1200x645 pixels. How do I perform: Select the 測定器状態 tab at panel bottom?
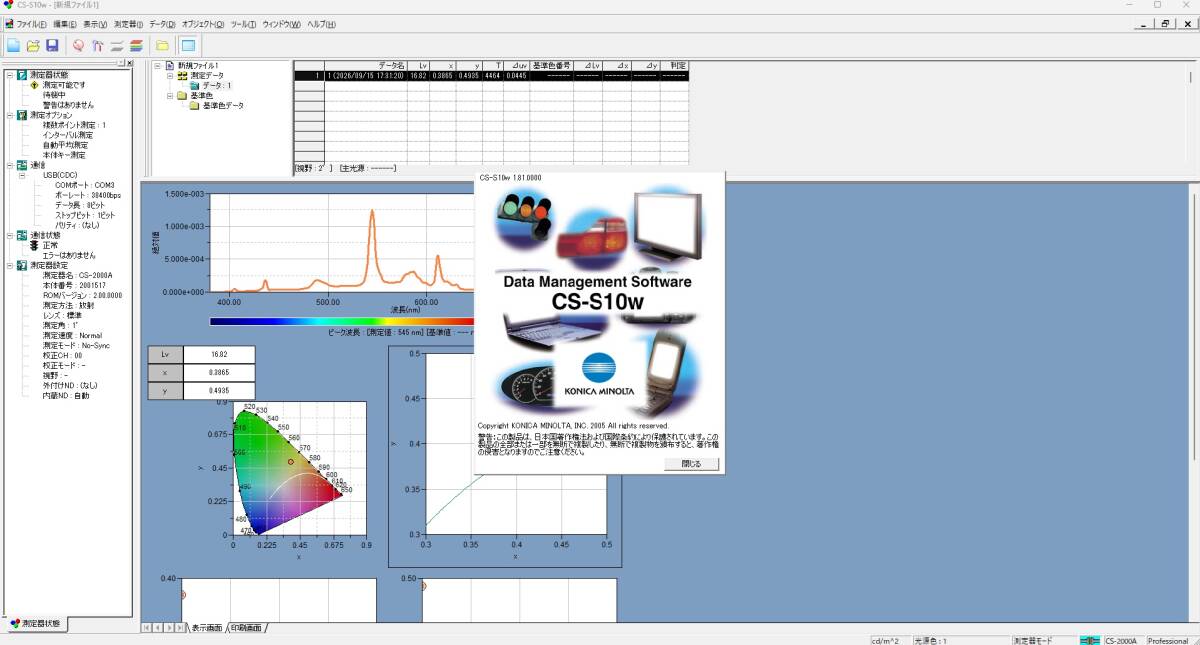[x=35, y=624]
